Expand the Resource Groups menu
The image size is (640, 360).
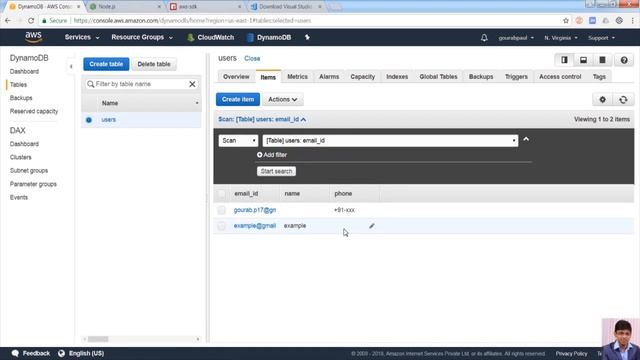[x=142, y=37]
